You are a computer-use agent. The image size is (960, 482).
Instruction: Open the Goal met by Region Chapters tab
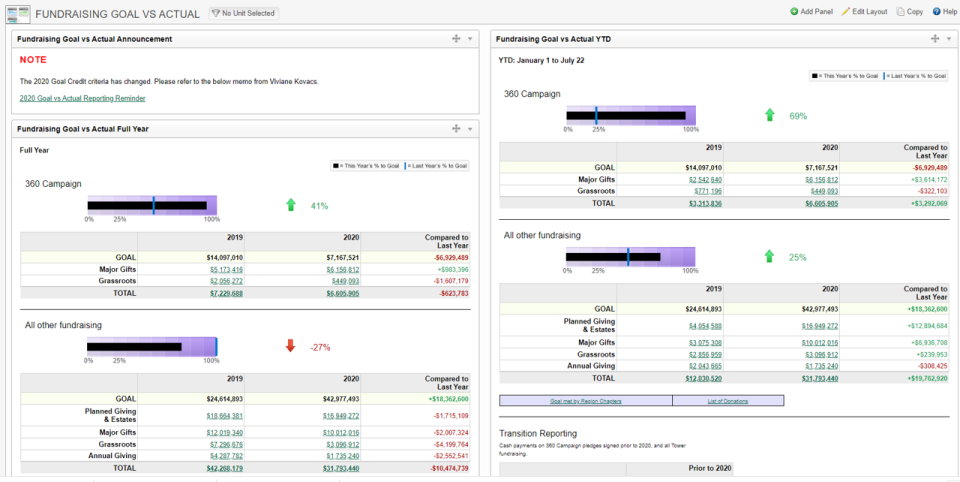[586, 401]
